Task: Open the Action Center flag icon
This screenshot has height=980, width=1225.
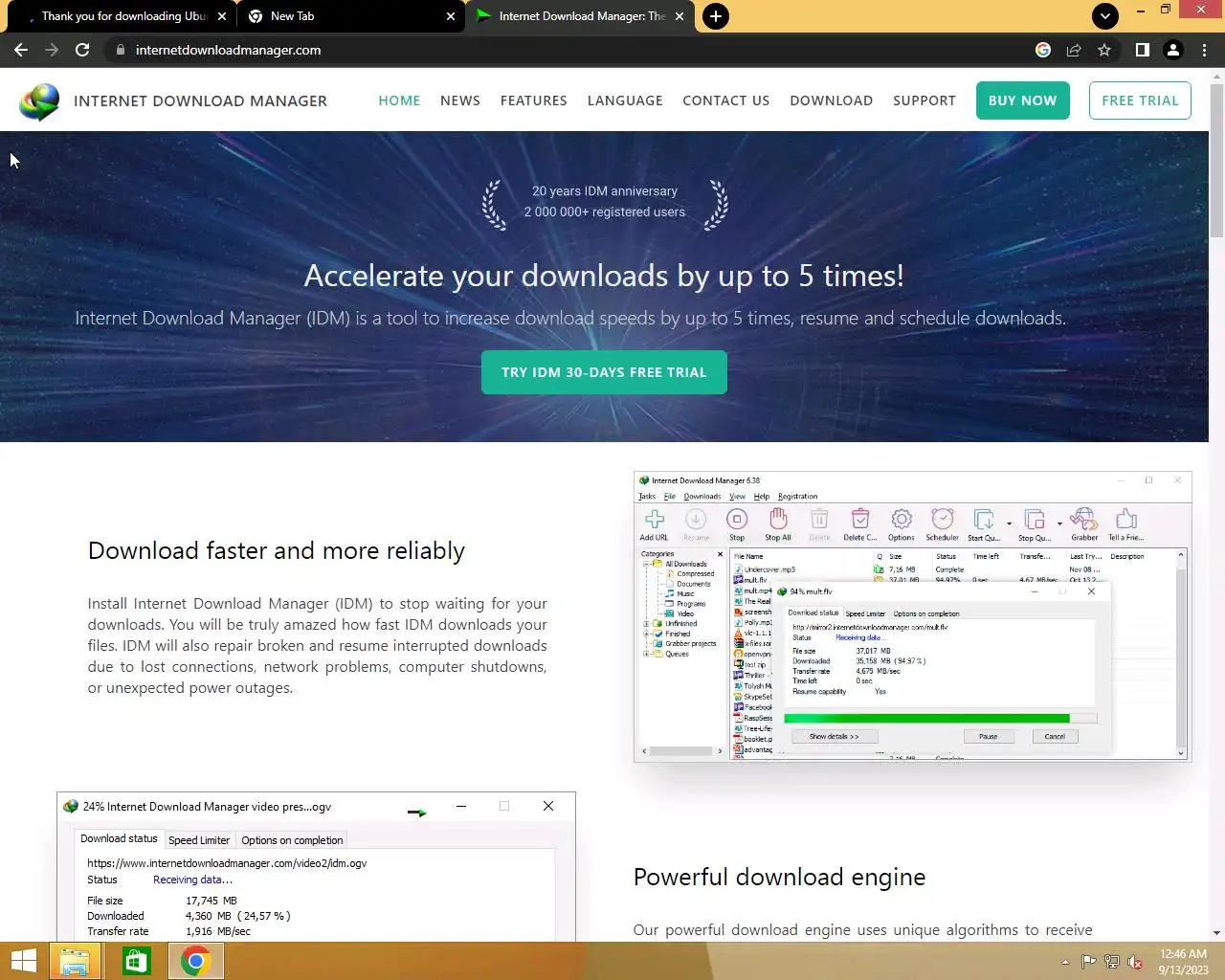Action: pos(1088,962)
